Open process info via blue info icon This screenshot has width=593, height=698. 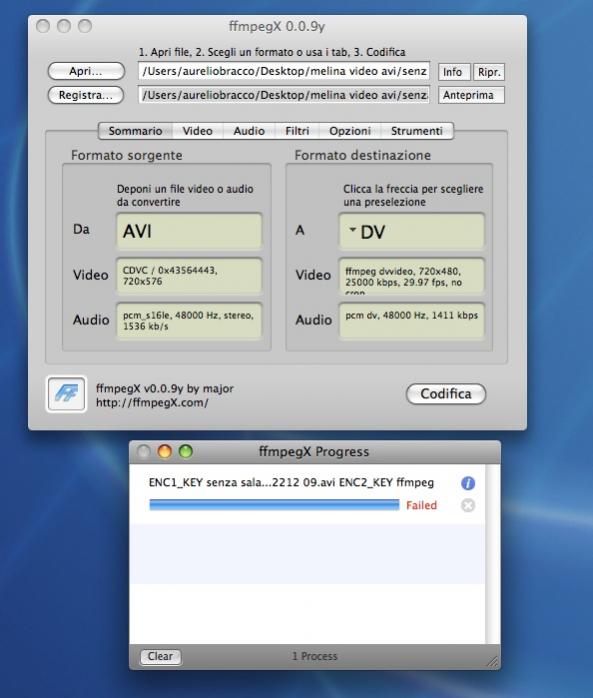coord(468,483)
